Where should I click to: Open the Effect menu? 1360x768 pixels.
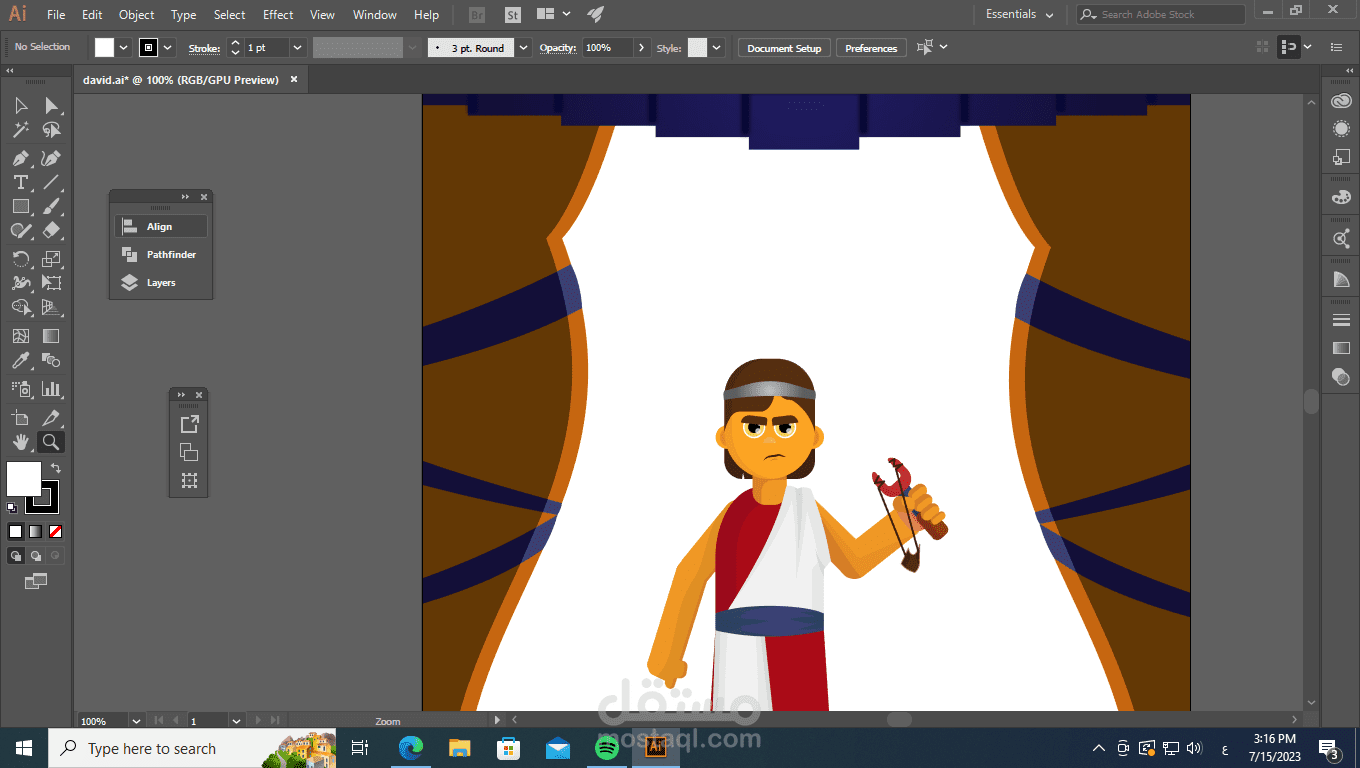(278, 15)
